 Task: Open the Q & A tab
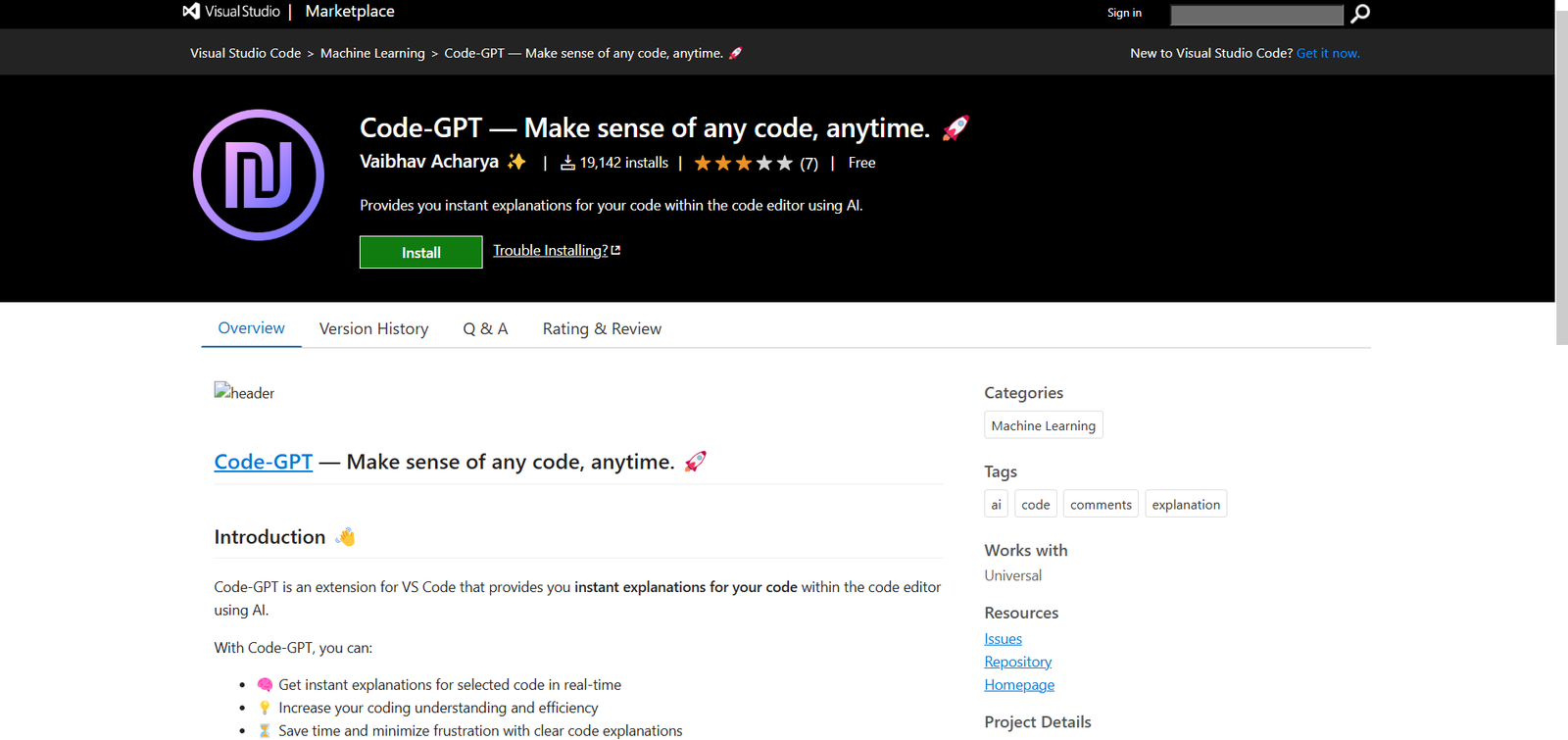tap(485, 329)
